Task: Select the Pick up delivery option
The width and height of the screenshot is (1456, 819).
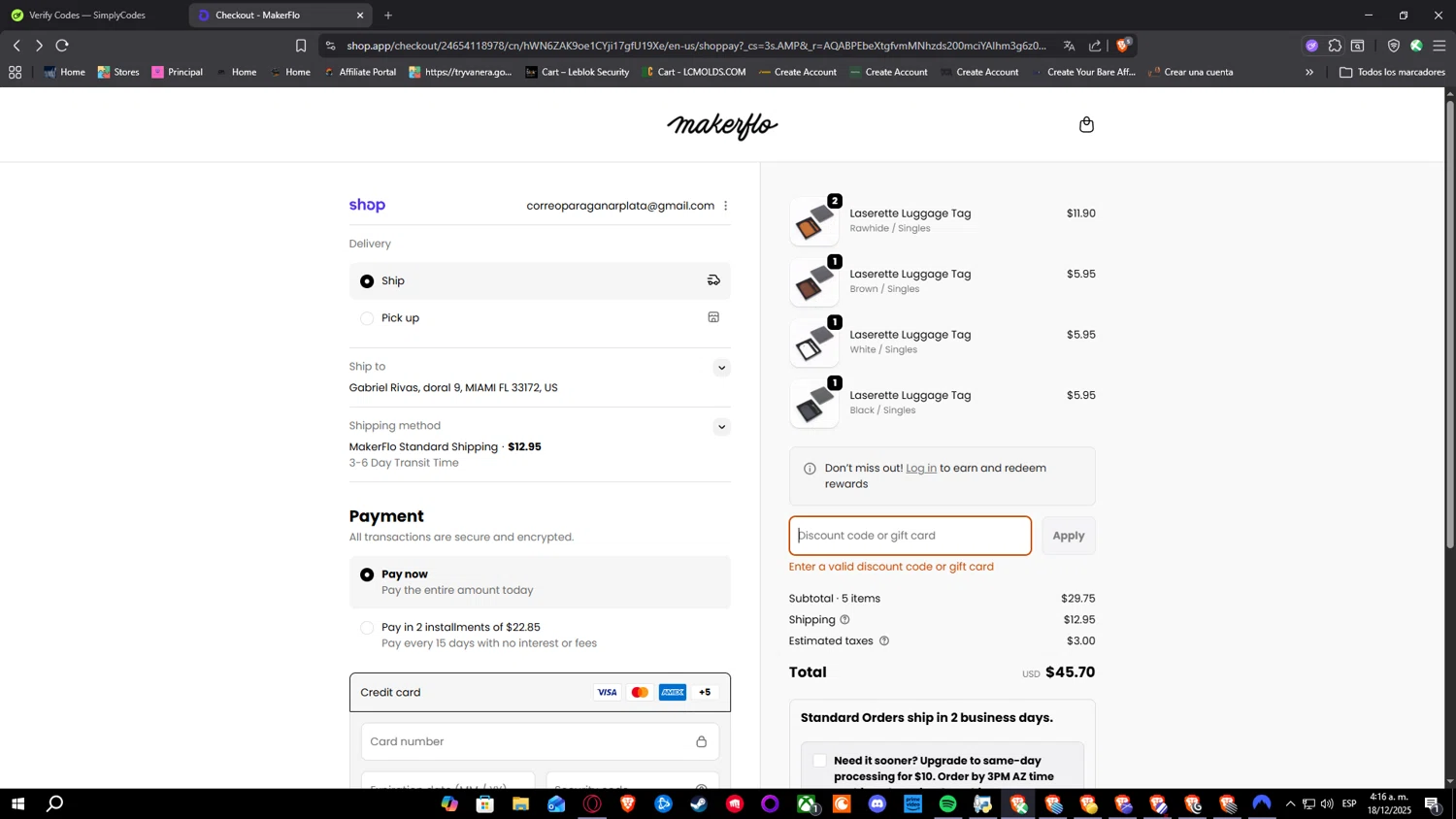Action: [x=540, y=318]
